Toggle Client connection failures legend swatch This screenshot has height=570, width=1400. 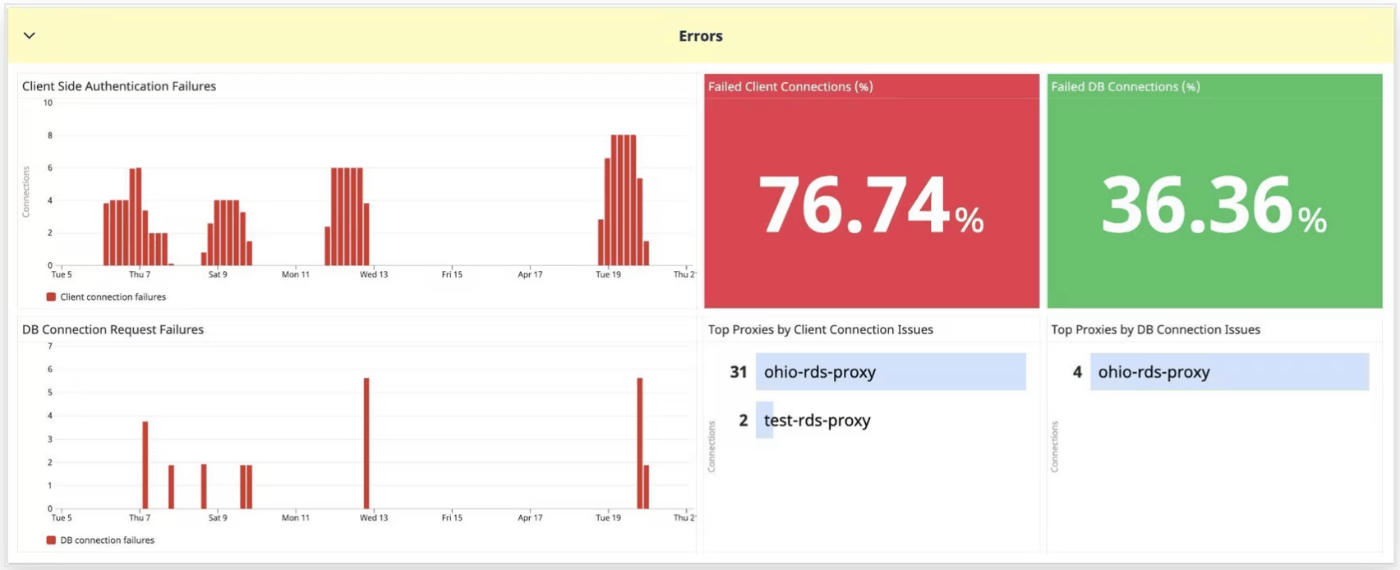51,297
